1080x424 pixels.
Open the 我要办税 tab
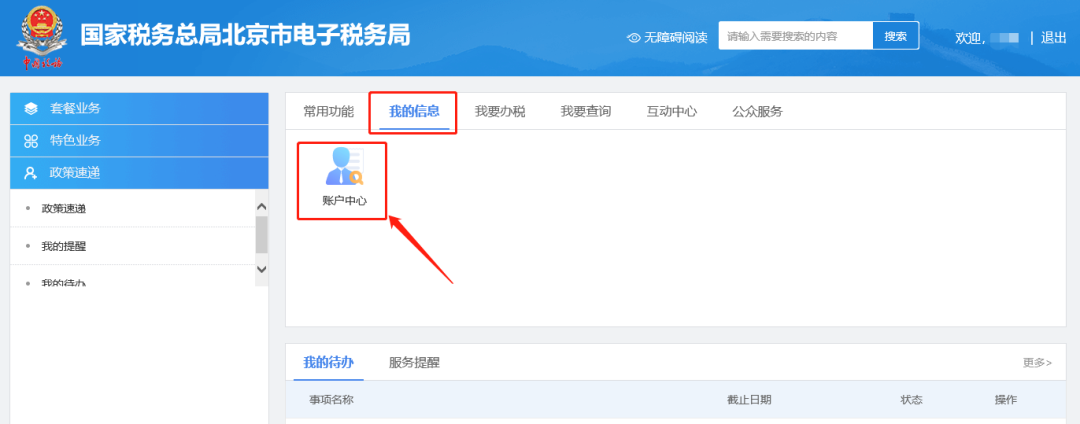pyautogui.click(x=500, y=112)
